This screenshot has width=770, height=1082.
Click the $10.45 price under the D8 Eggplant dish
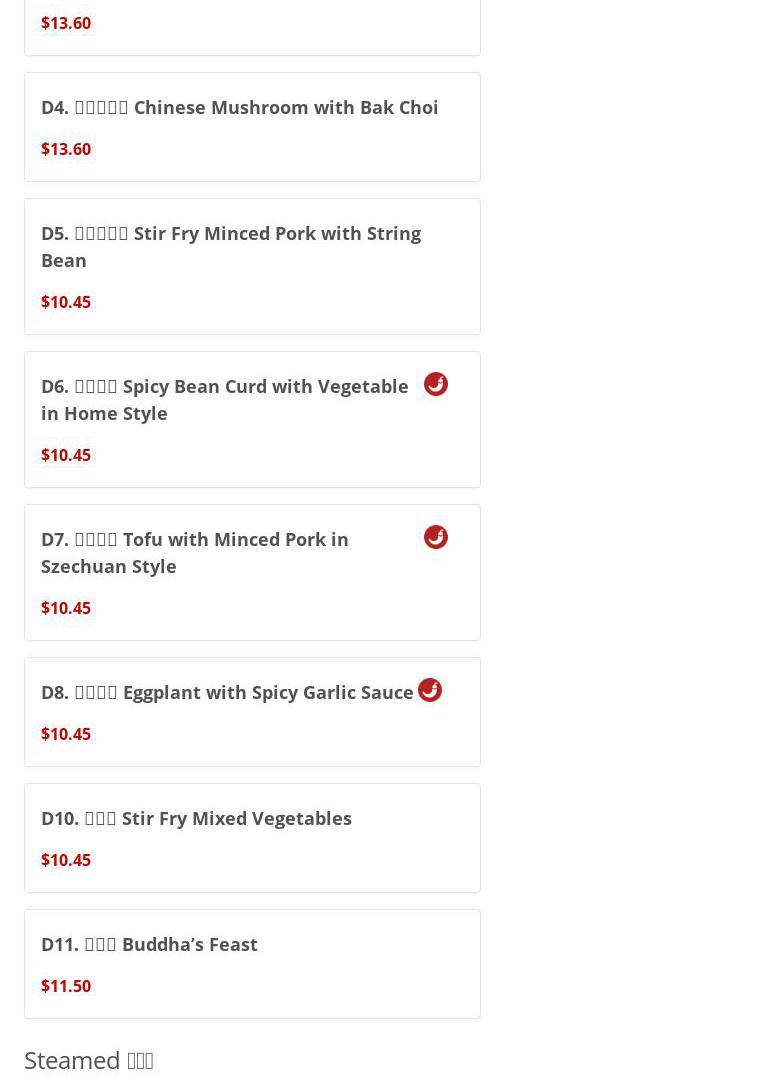coord(66,734)
